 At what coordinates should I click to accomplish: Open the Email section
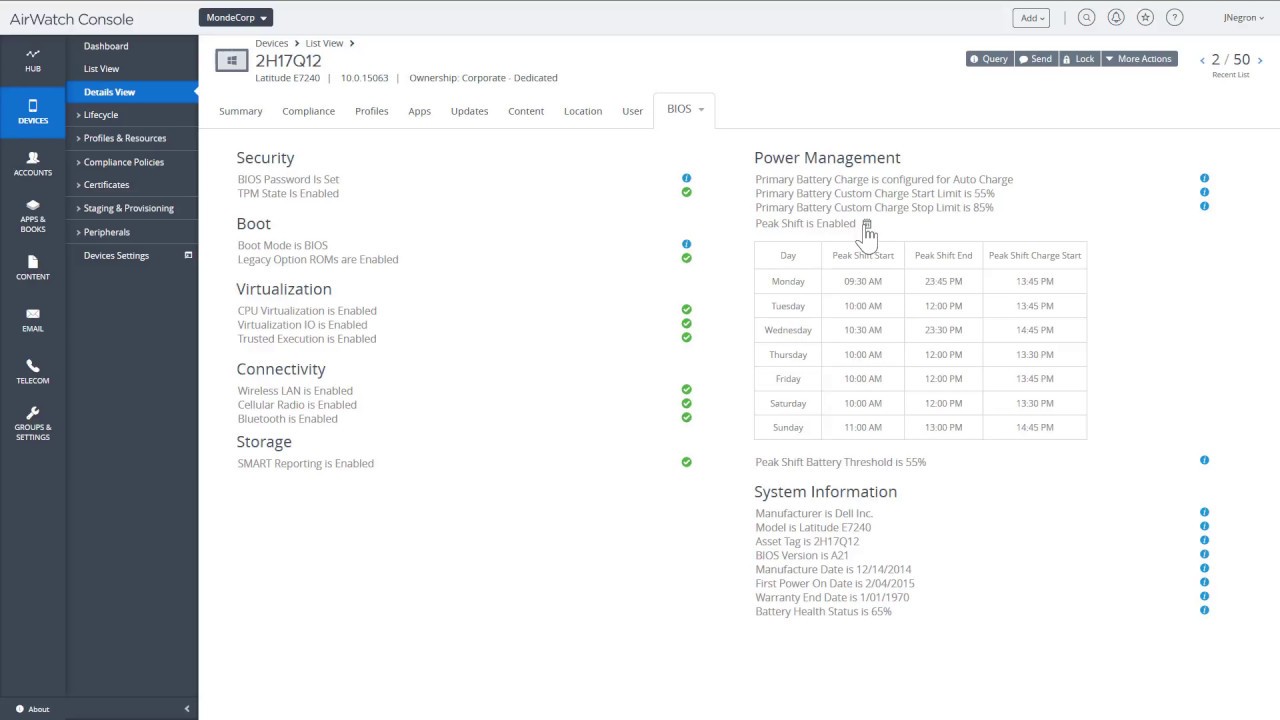pyautogui.click(x=33, y=320)
